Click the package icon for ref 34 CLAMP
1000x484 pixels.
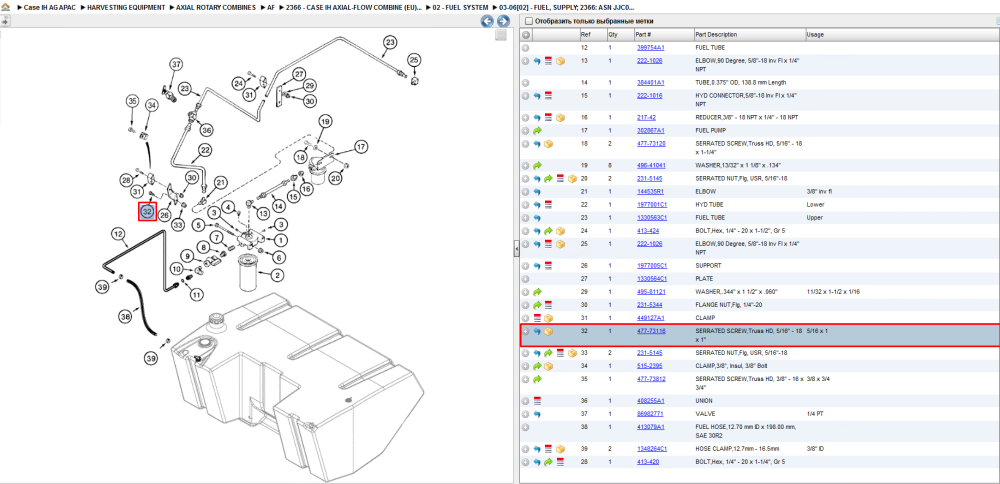(x=548, y=366)
